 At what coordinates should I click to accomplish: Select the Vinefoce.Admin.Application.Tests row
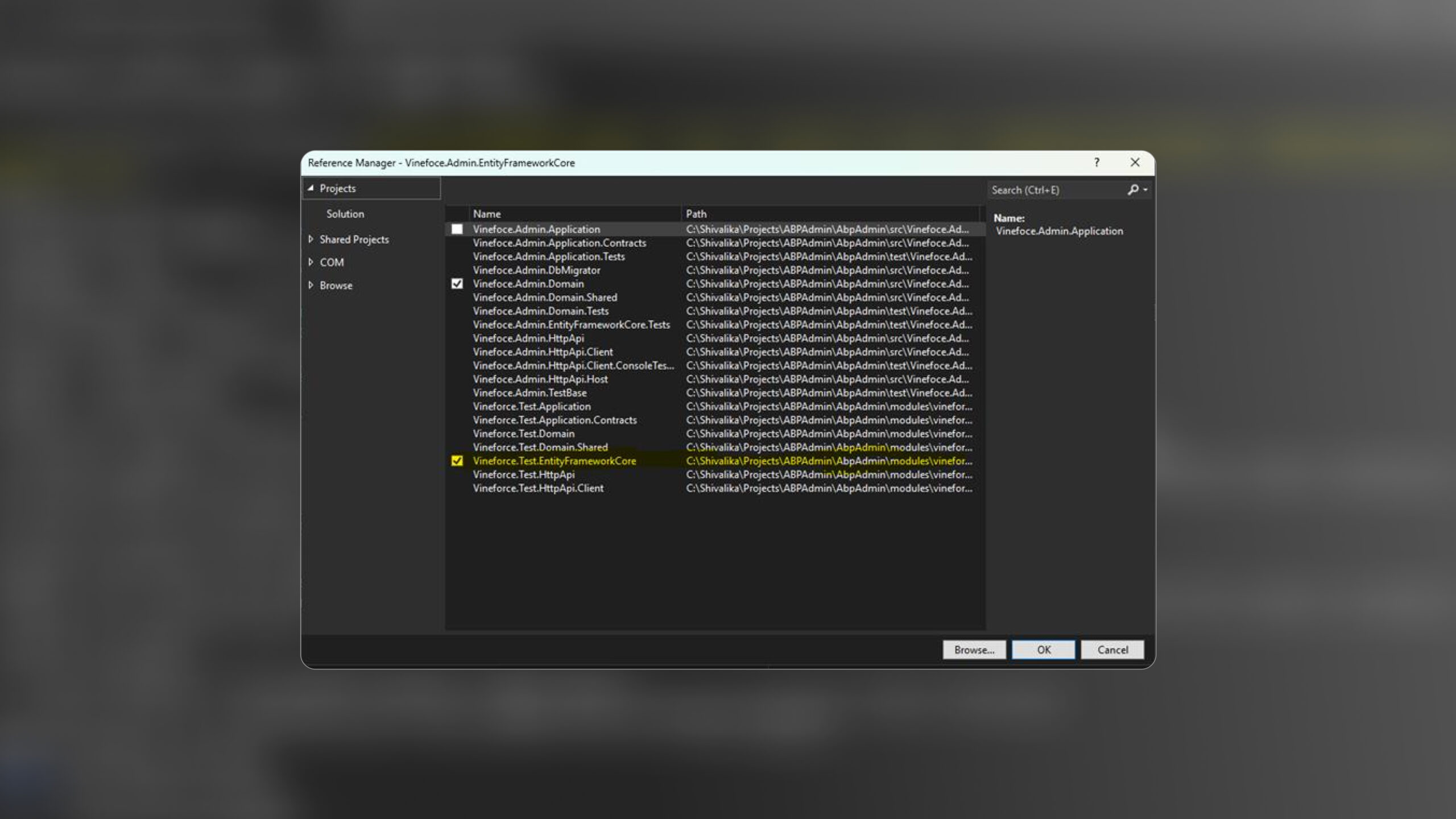pos(715,257)
